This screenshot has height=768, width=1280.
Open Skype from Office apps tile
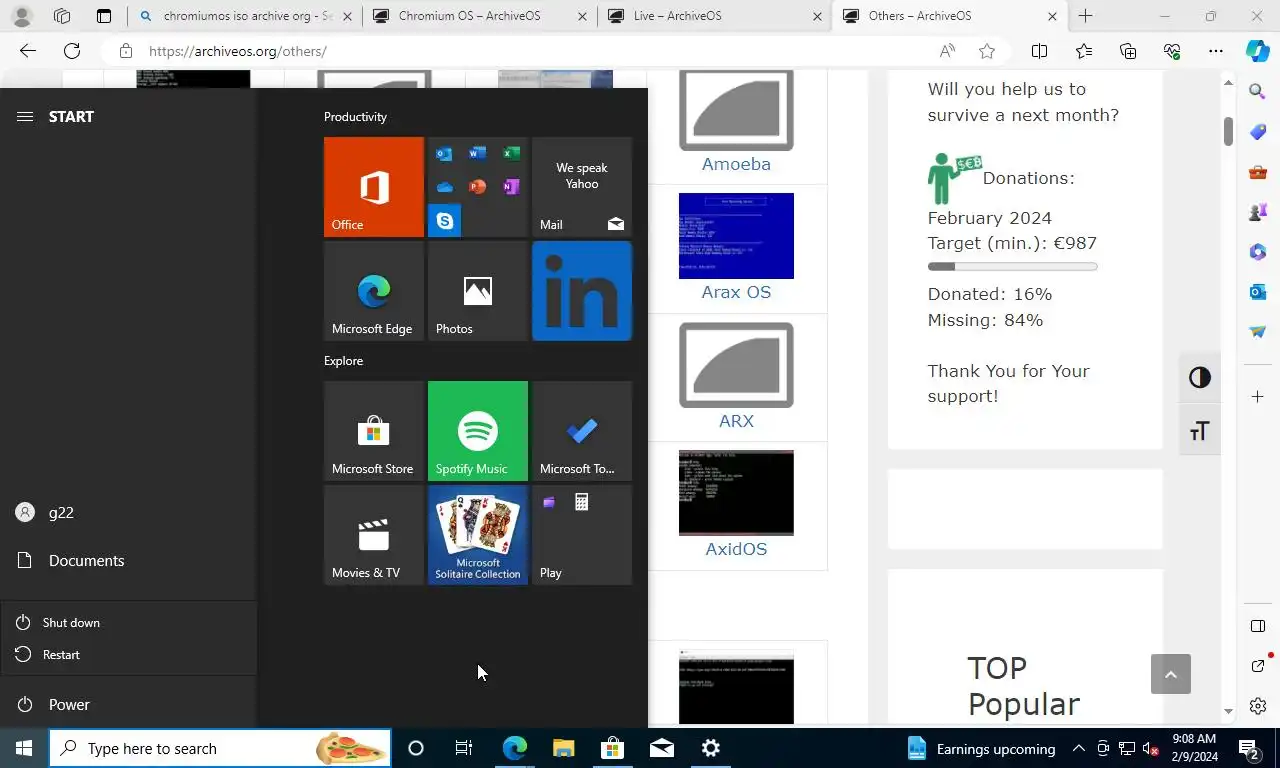pos(445,220)
